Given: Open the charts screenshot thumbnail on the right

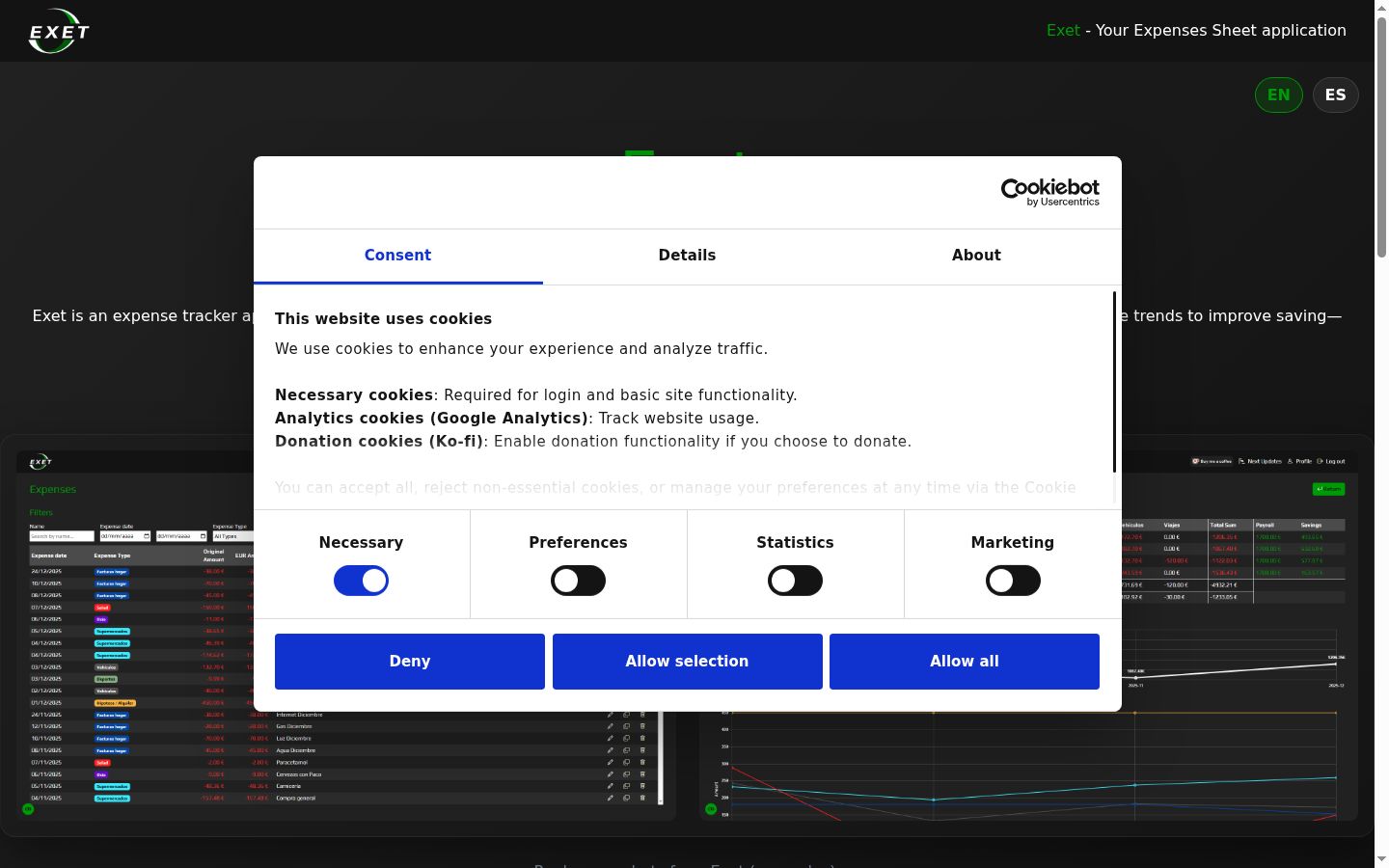Looking at the screenshot, I should click(1028, 636).
